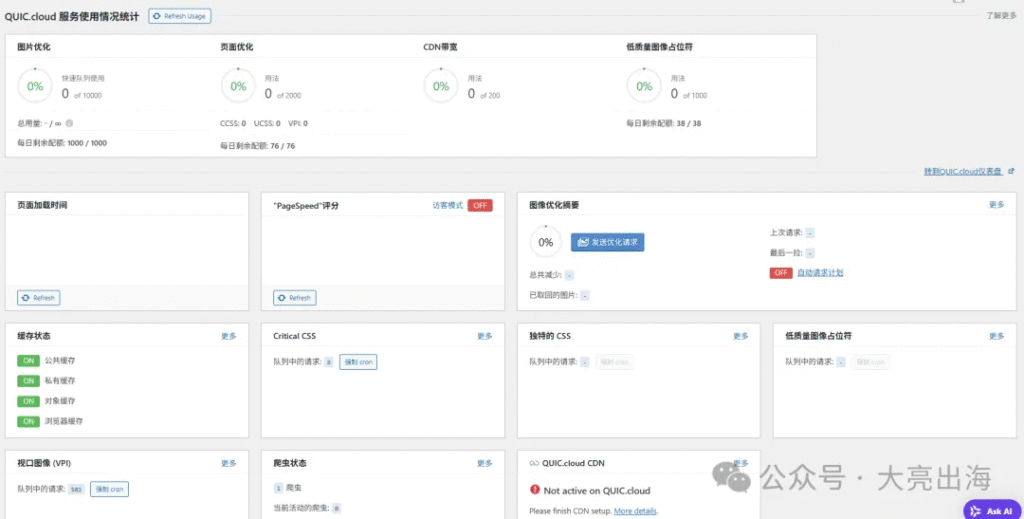
Task: Toggle 公共缓存 ON badge
Action: click(28, 360)
